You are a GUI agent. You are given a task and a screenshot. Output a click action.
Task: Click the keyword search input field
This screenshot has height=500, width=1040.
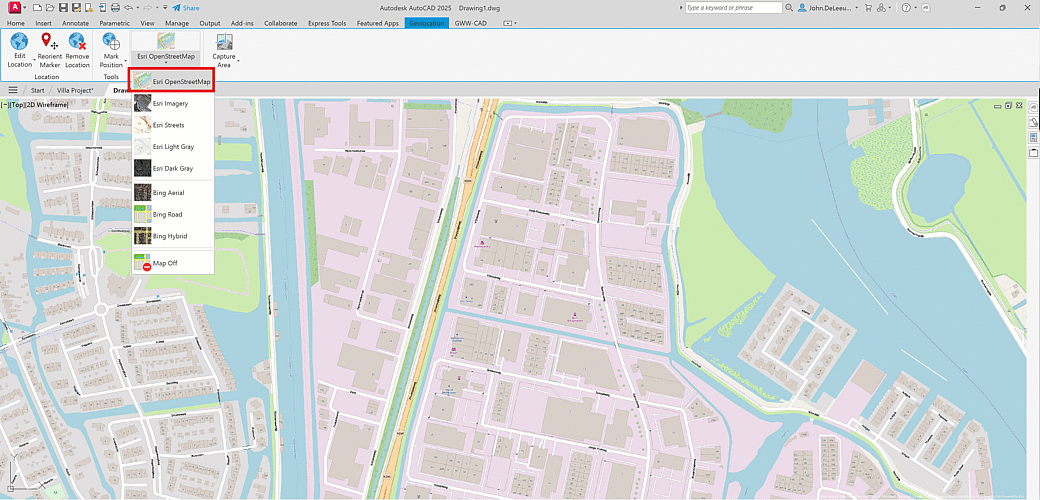point(733,7)
